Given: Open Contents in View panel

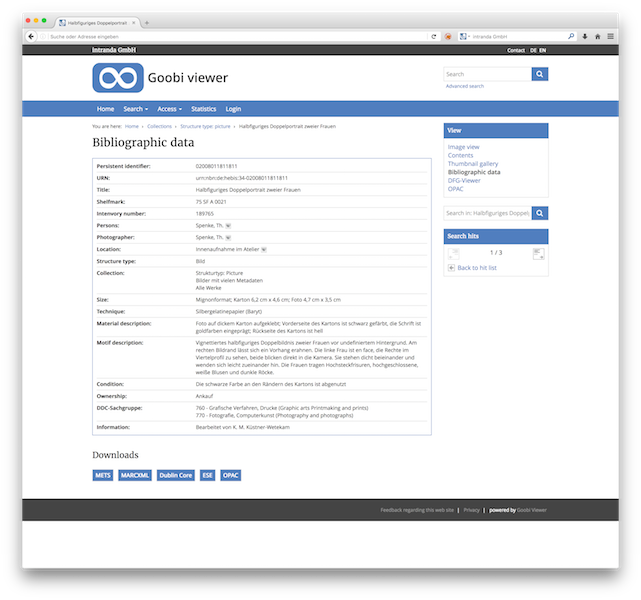Looking at the screenshot, I should pyautogui.click(x=460, y=155).
